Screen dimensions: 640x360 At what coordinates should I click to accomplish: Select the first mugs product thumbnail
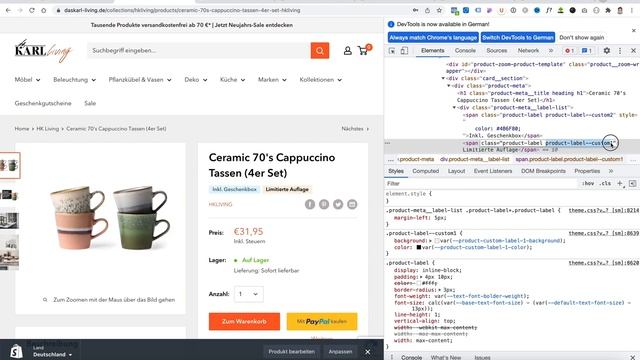[9, 165]
